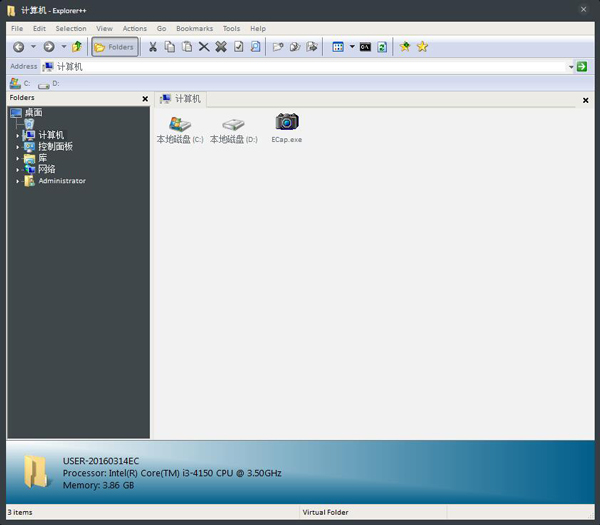Click the 3 items status text

click(20, 512)
